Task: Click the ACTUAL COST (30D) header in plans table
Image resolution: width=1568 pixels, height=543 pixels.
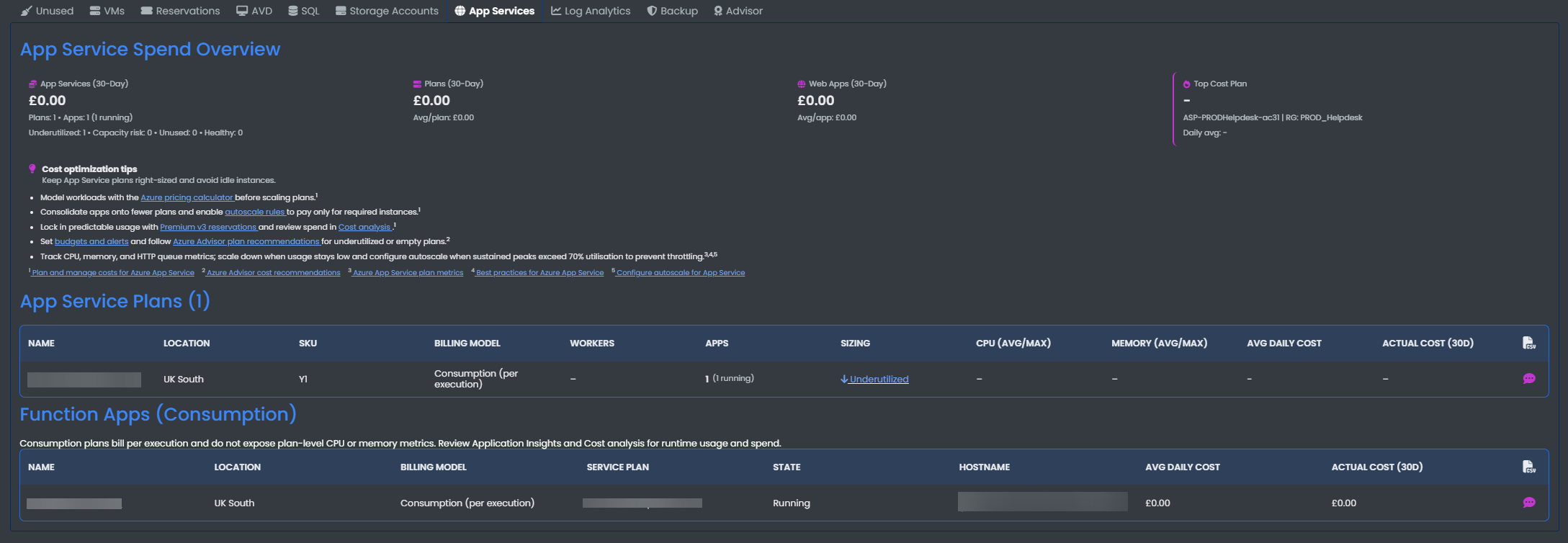Action: 1428,344
